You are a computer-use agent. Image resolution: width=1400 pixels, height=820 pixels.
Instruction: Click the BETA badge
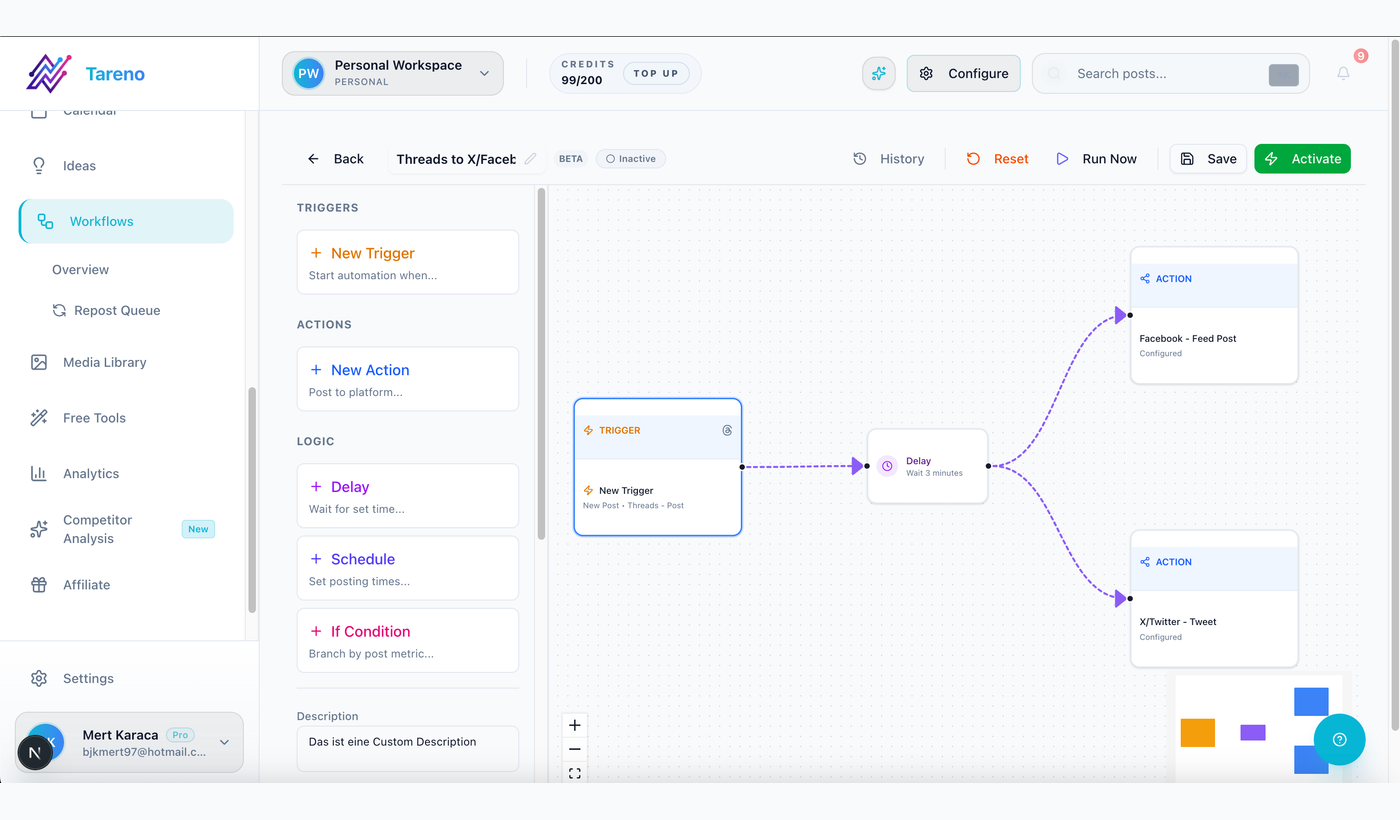pos(571,159)
